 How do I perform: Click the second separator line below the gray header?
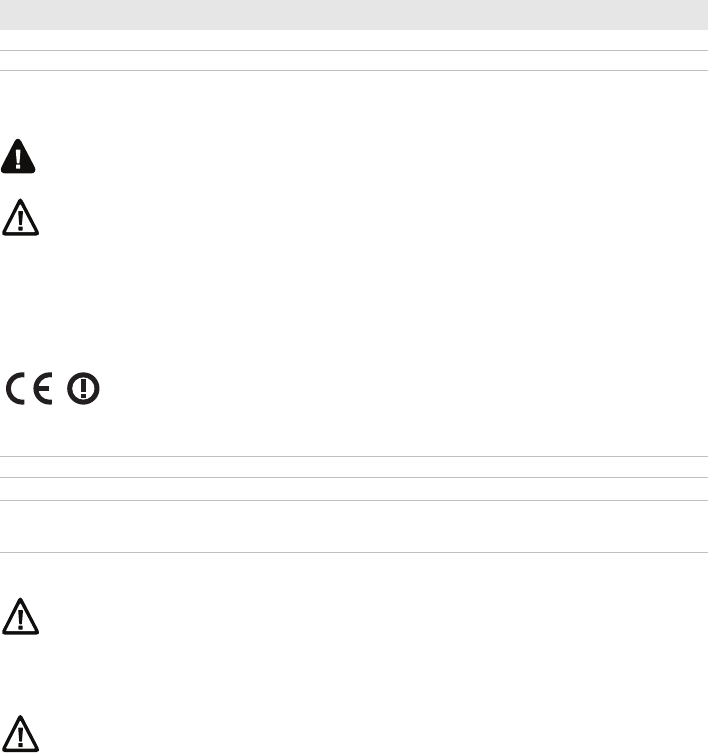click(x=354, y=71)
